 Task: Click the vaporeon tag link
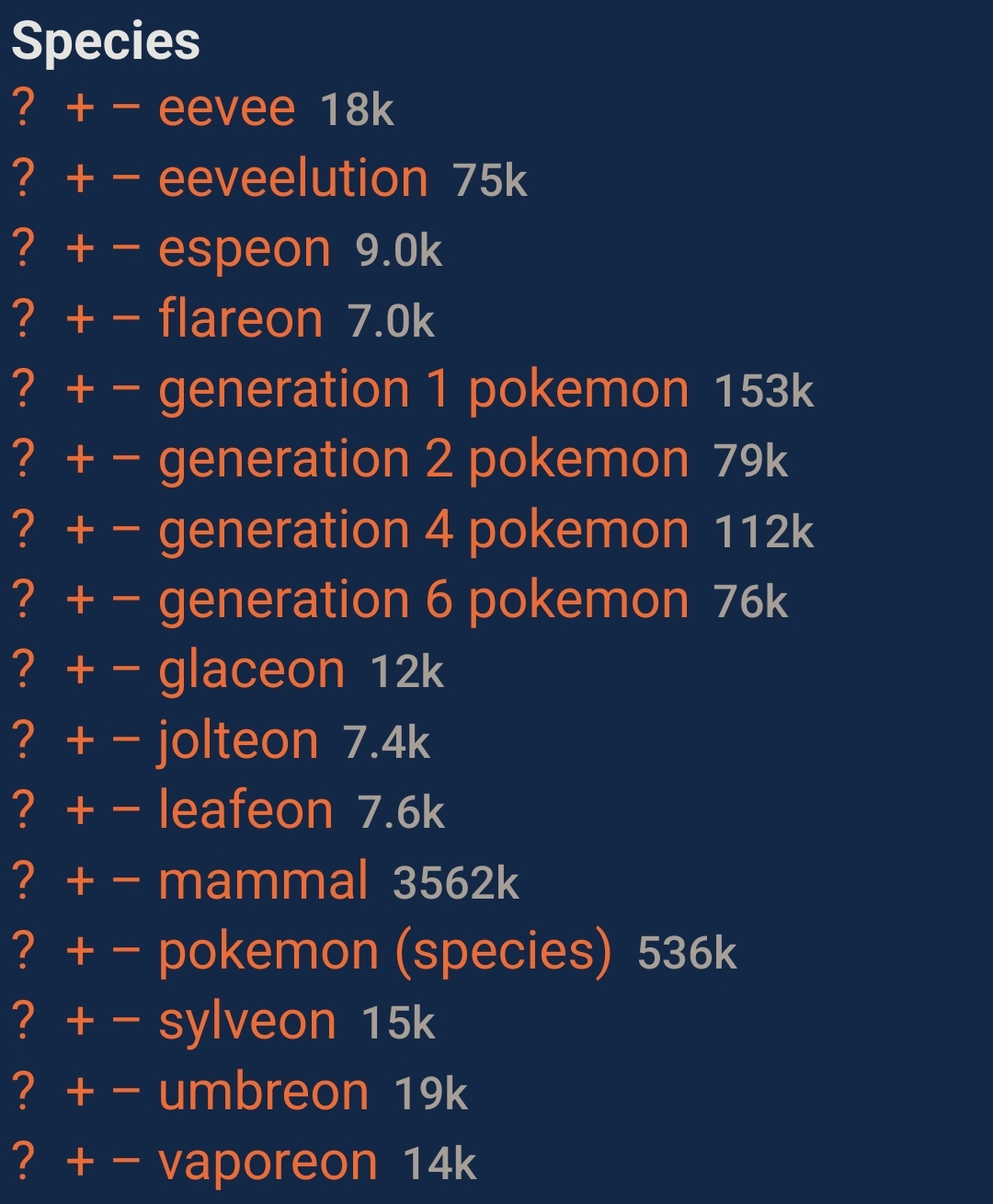click(x=268, y=1163)
